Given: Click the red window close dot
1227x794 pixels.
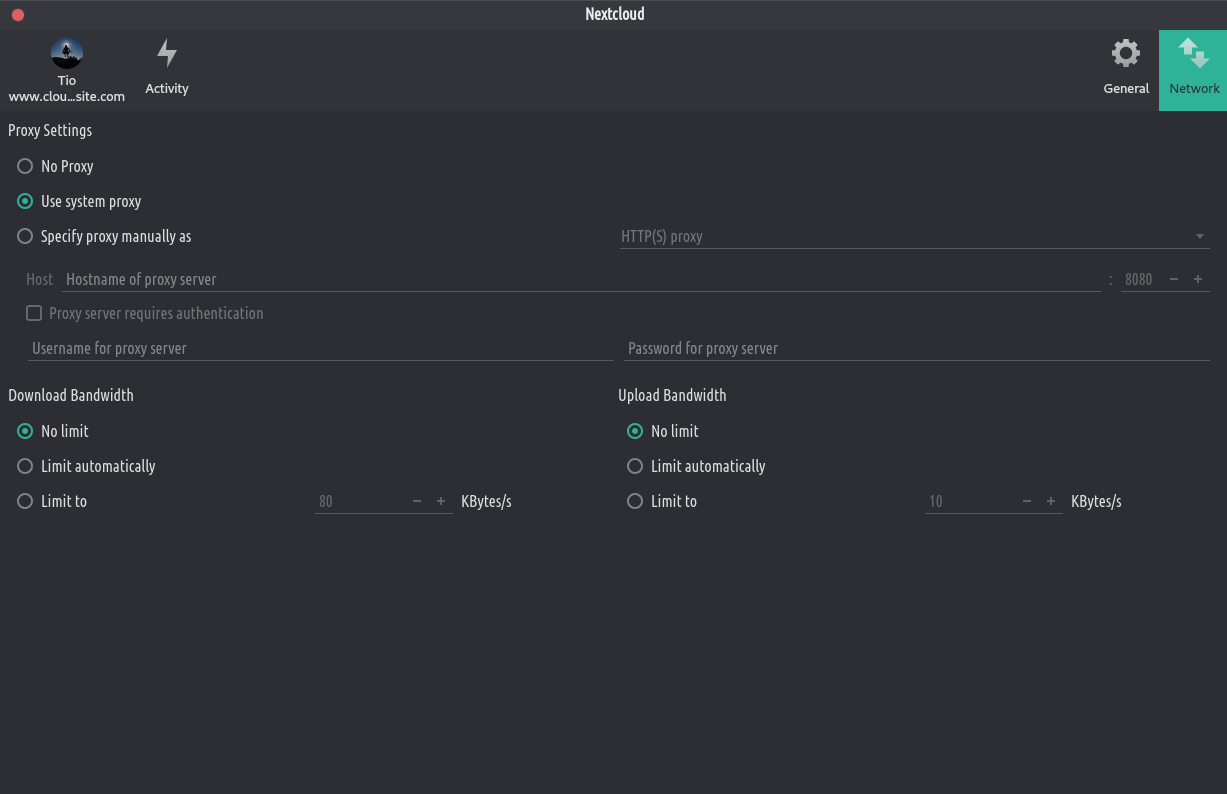Looking at the screenshot, I should coord(18,15).
